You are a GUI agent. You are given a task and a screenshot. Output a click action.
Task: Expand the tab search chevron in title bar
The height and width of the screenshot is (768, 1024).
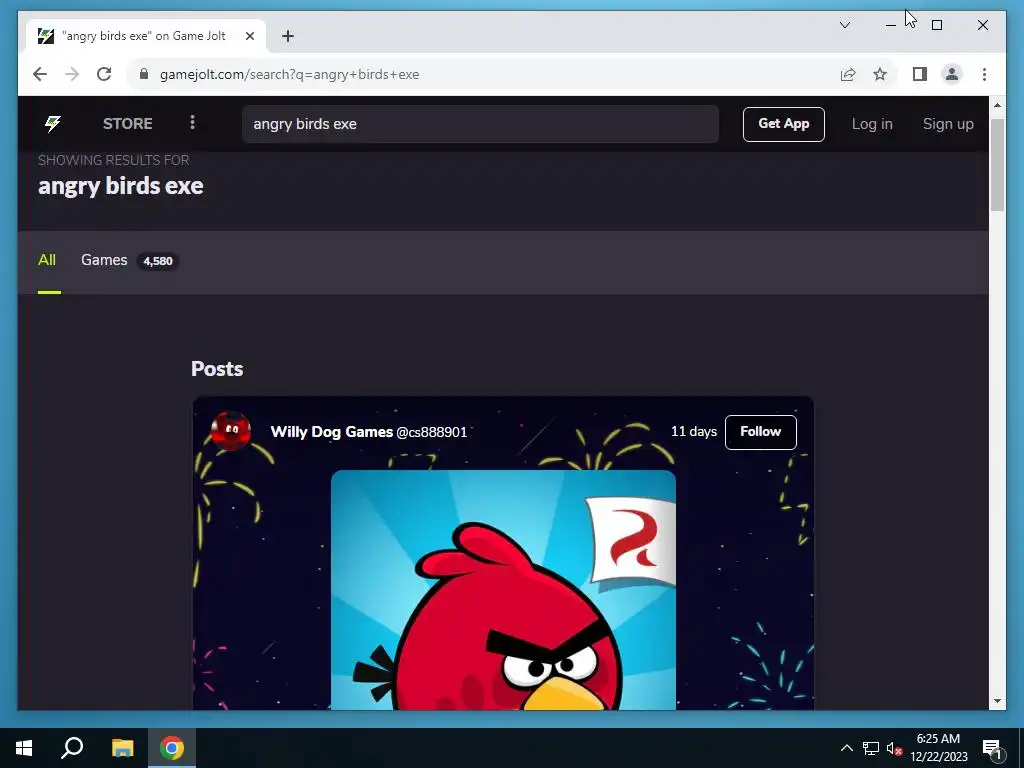point(844,25)
